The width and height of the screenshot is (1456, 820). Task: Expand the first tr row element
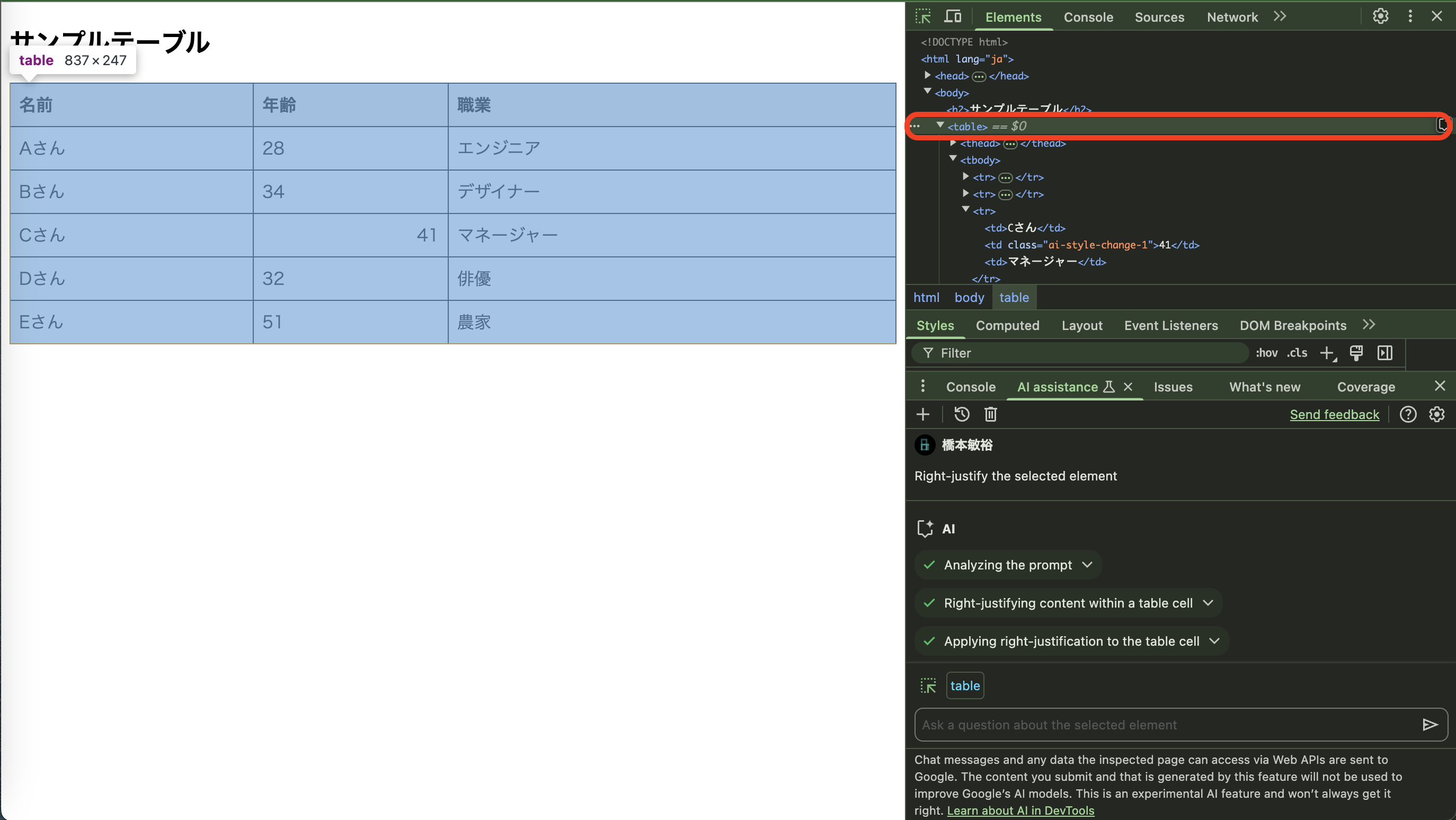pos(965,176)
